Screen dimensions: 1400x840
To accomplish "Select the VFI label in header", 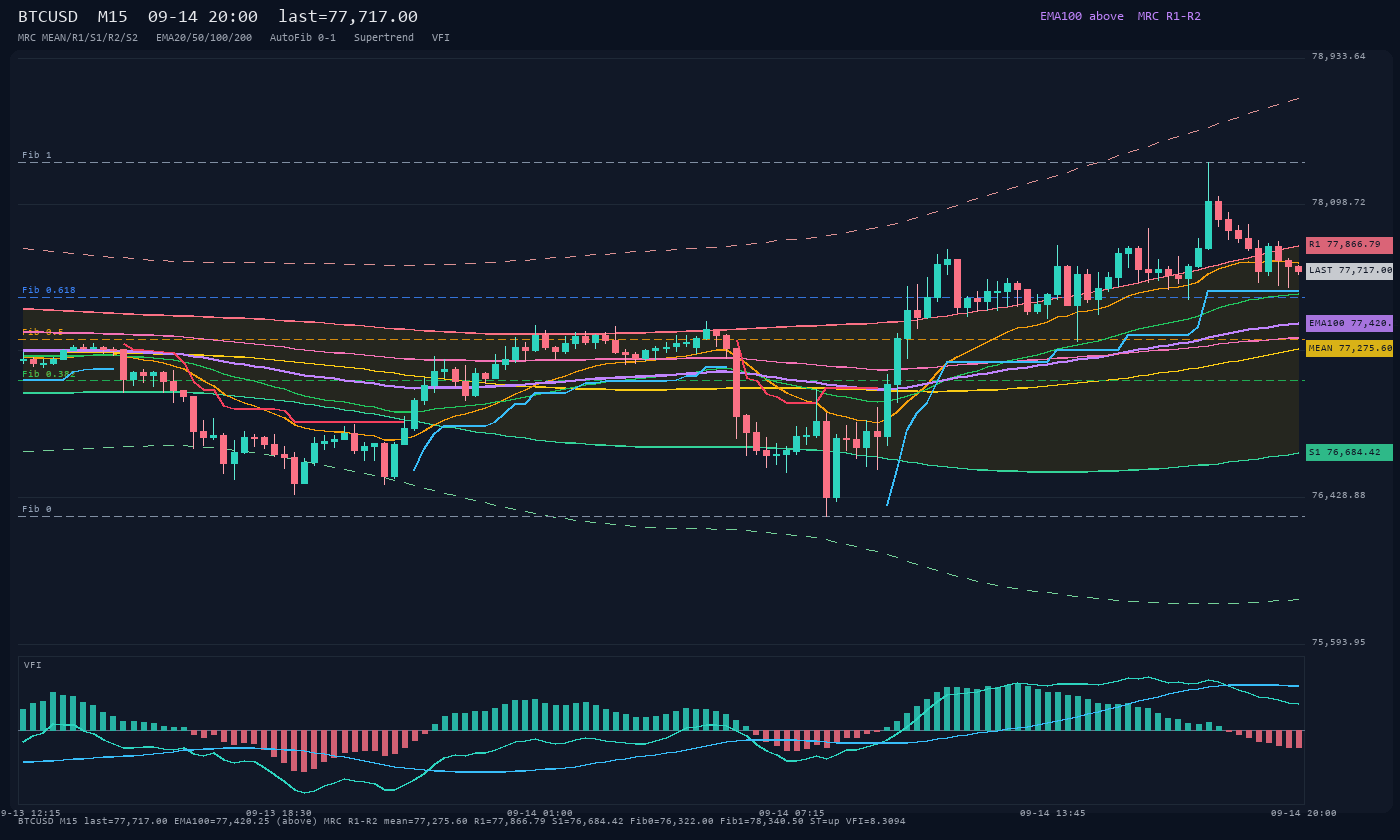I will click(441, 37).
